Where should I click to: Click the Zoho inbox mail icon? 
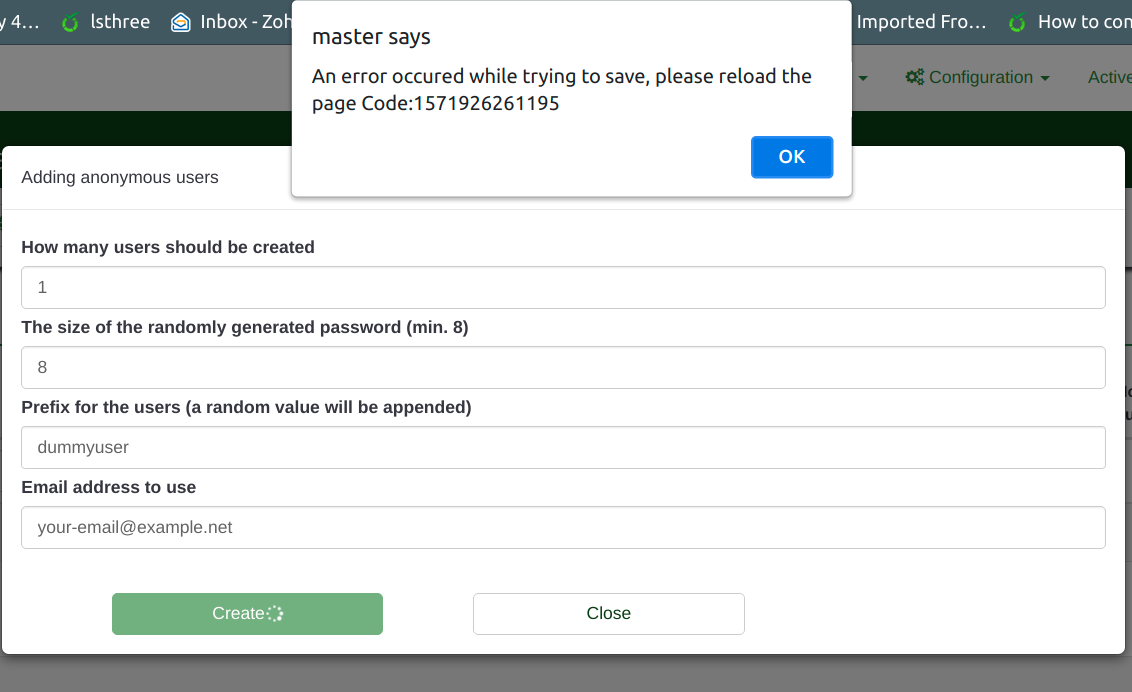[181, 22]
